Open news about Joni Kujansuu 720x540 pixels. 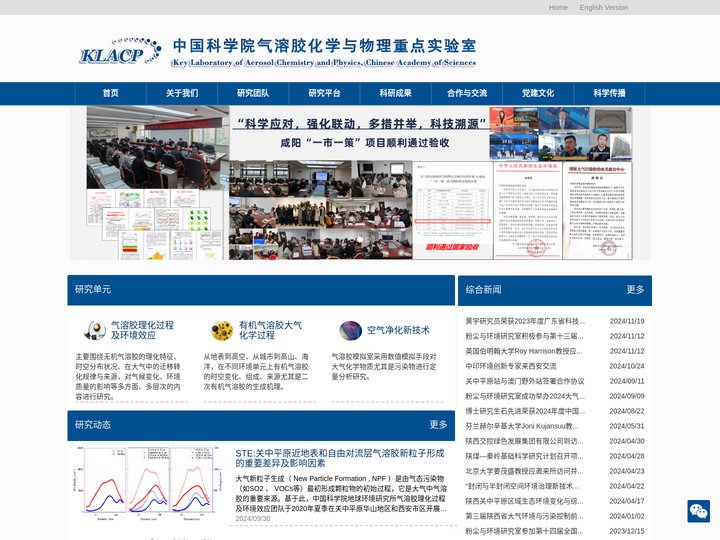coord(522,426)
